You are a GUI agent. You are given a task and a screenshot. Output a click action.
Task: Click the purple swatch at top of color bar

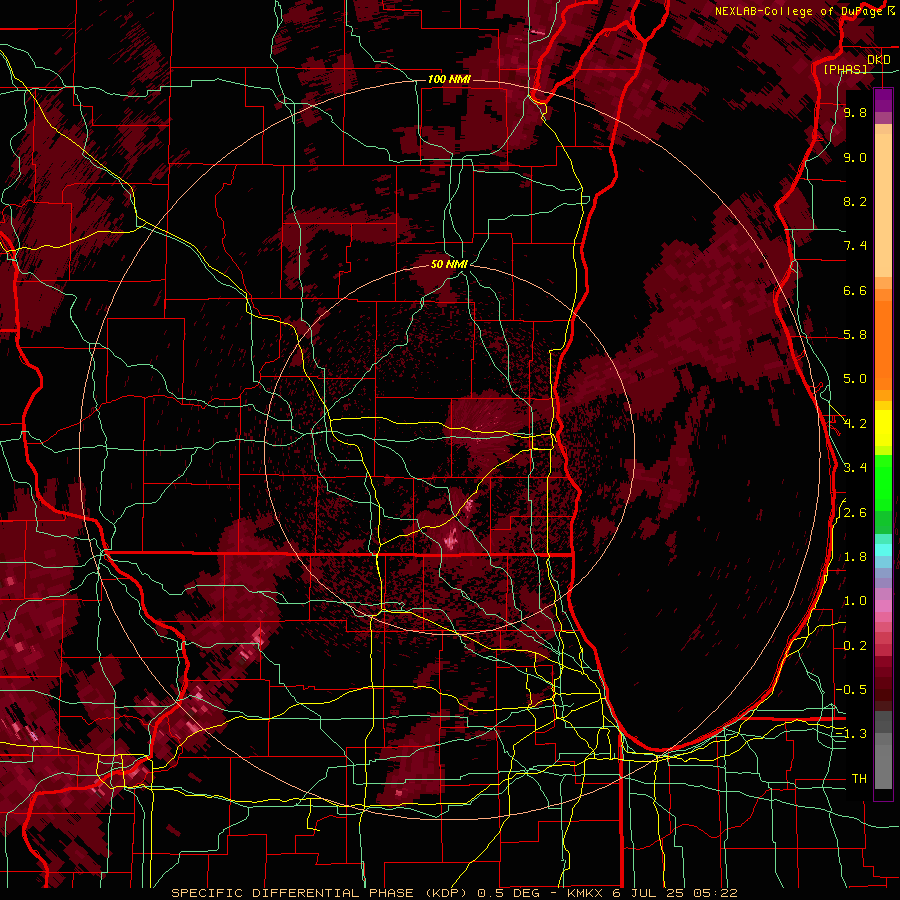point(883,100)
